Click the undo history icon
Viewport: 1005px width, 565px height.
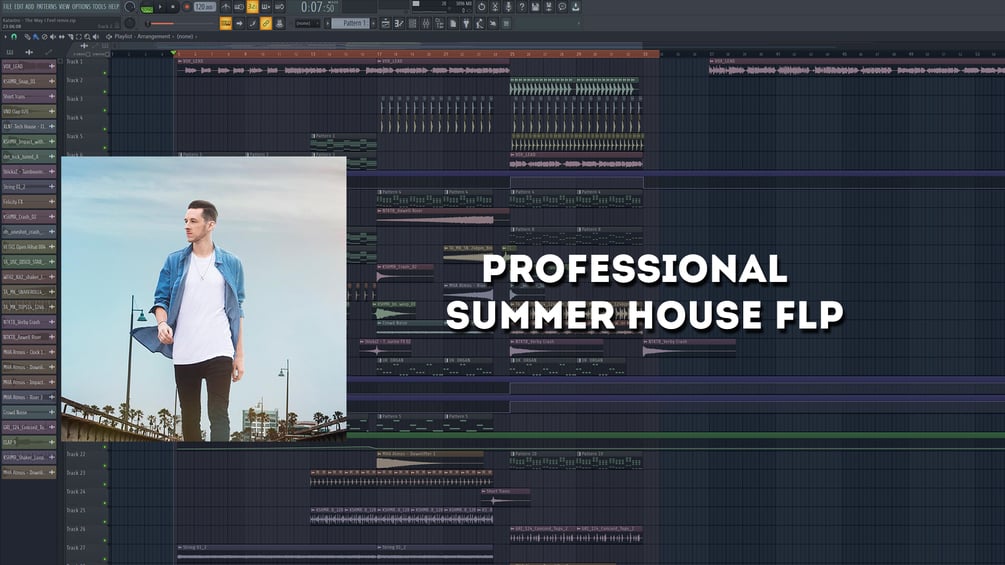coord(481,6)
